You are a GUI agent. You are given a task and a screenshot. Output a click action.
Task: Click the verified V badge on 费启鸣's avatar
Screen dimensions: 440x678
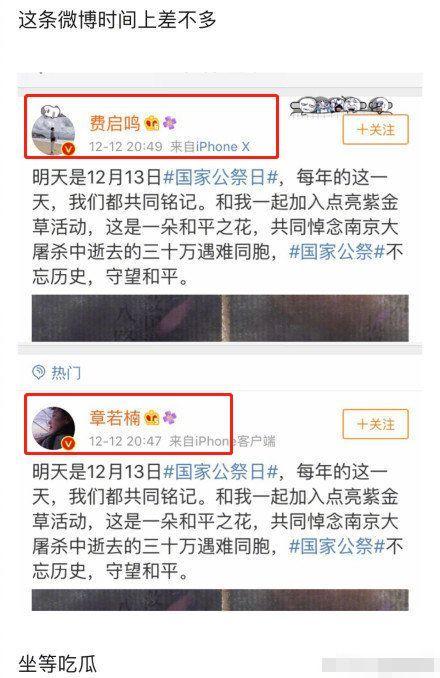click(68, 149)
